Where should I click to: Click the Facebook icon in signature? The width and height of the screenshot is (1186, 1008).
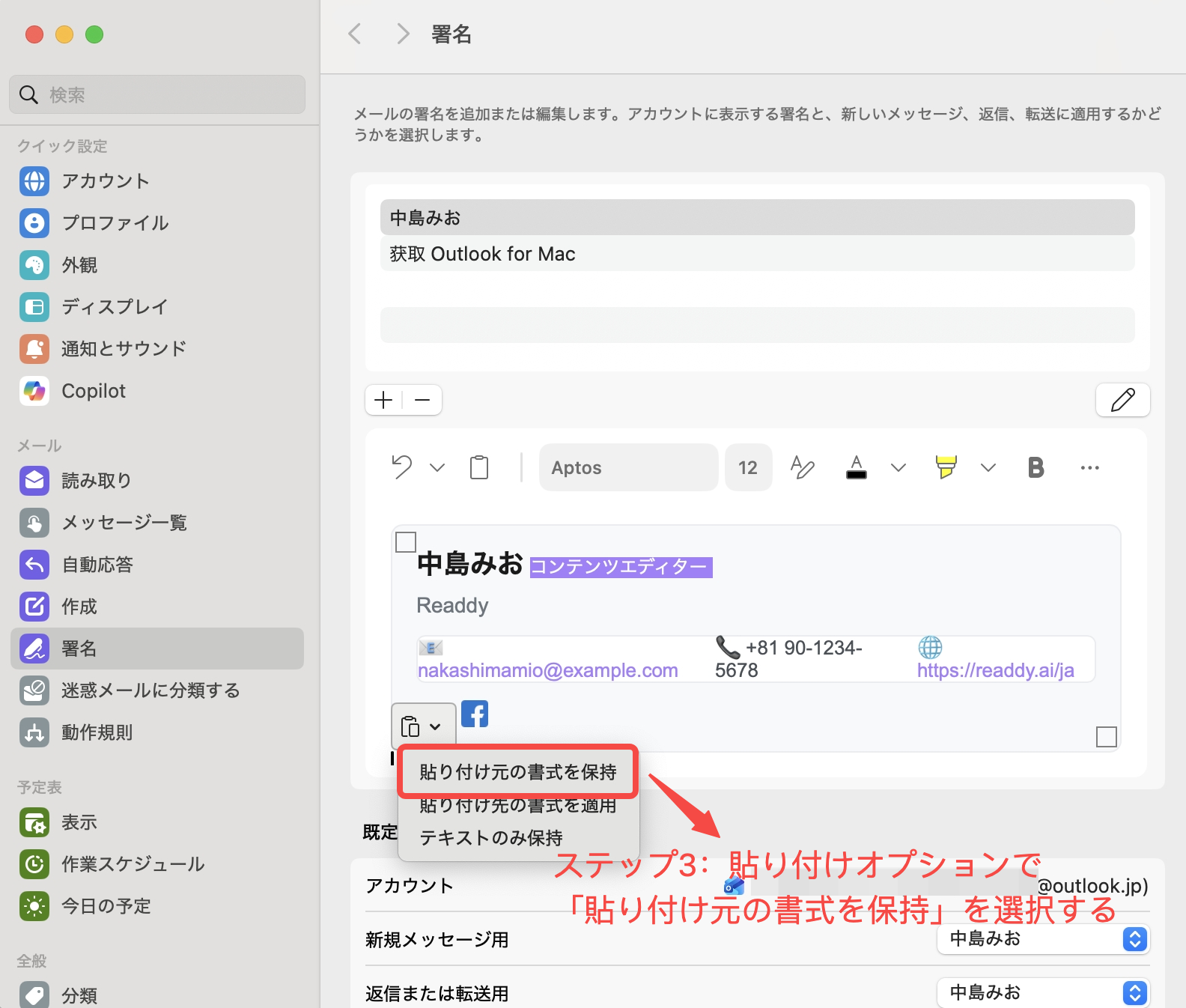[x=475, y=714]
